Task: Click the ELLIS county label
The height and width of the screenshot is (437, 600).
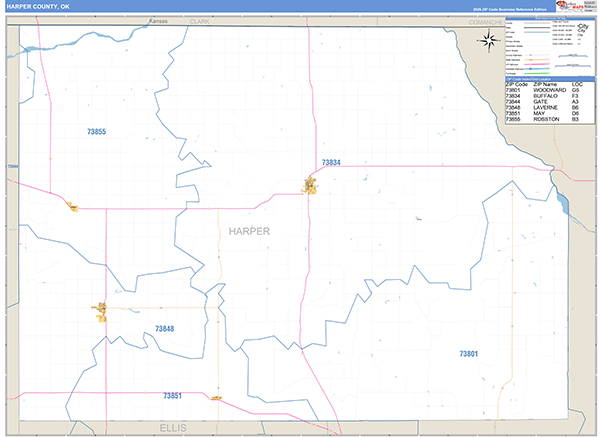Action: coord(173,428)
